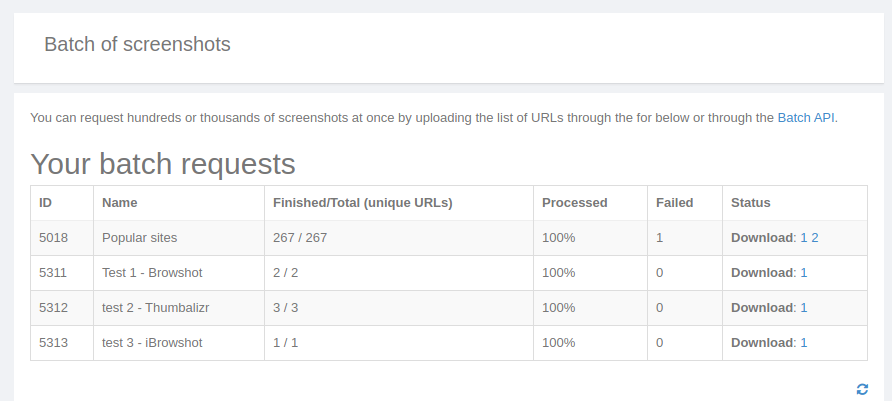
Task: Download file 1 for Test 1 - Browshot
Action: (804, 273)
